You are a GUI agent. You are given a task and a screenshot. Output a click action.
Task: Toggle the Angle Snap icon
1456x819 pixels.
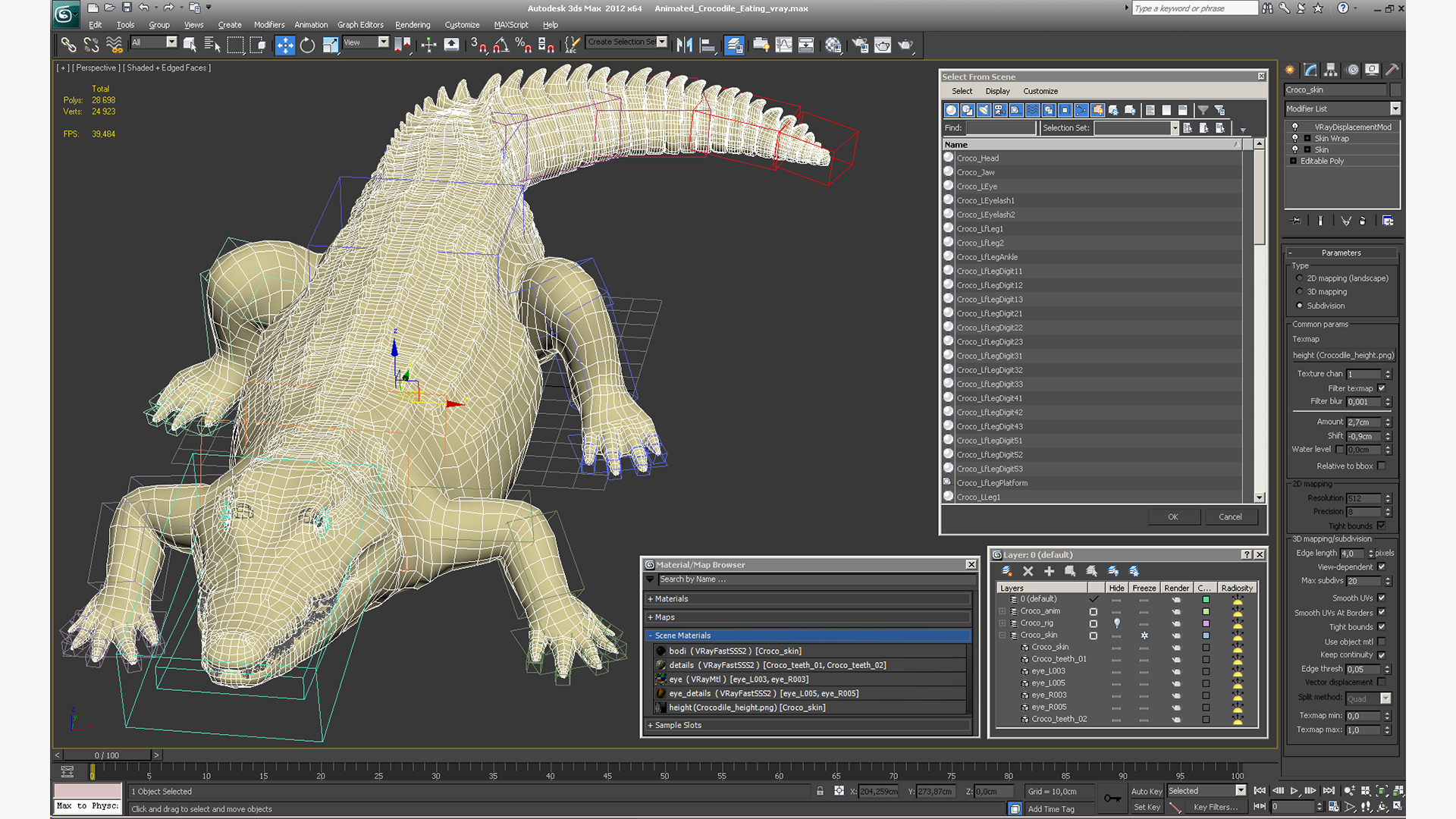click(x=500, y=45)
